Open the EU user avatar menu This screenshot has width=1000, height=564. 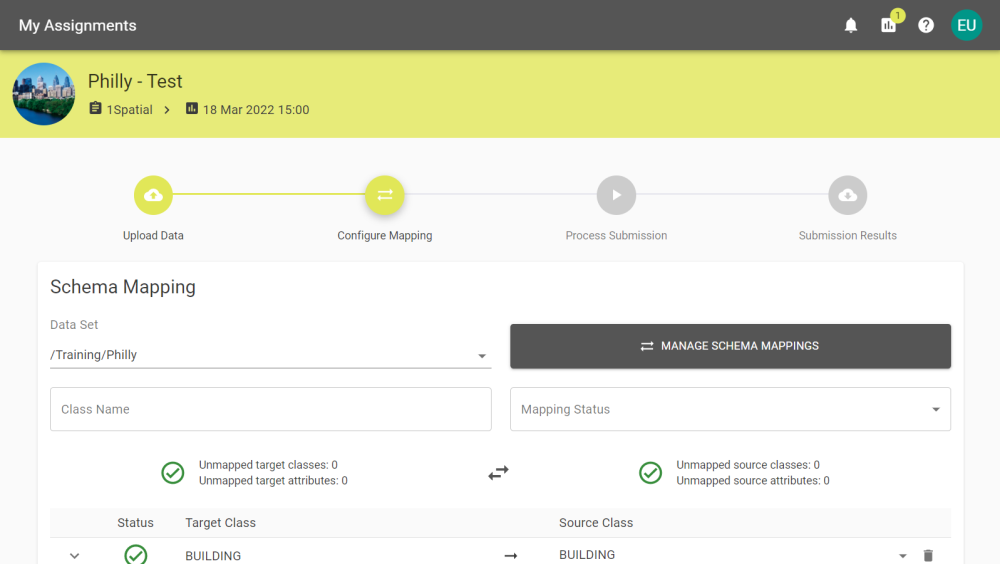pos(966,26)
